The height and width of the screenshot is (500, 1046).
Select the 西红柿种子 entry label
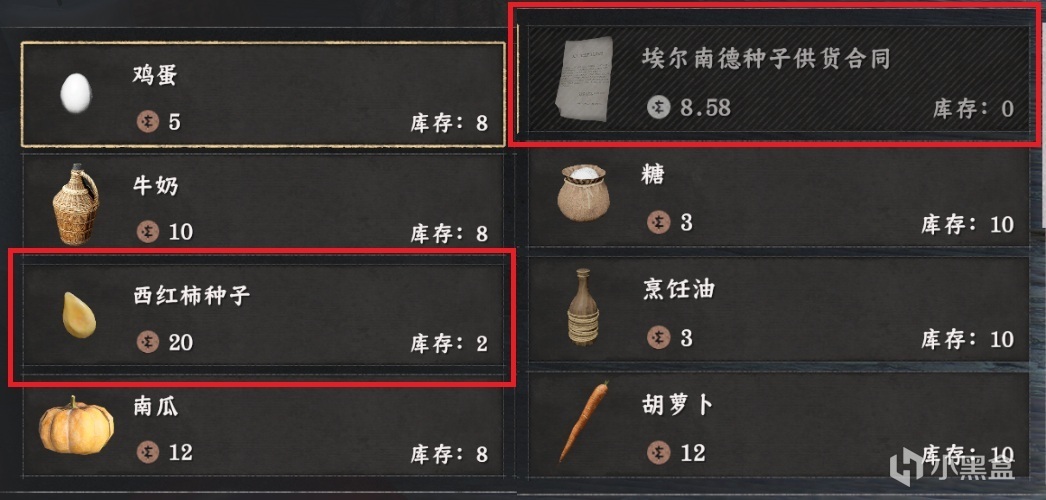pos(191,295)
